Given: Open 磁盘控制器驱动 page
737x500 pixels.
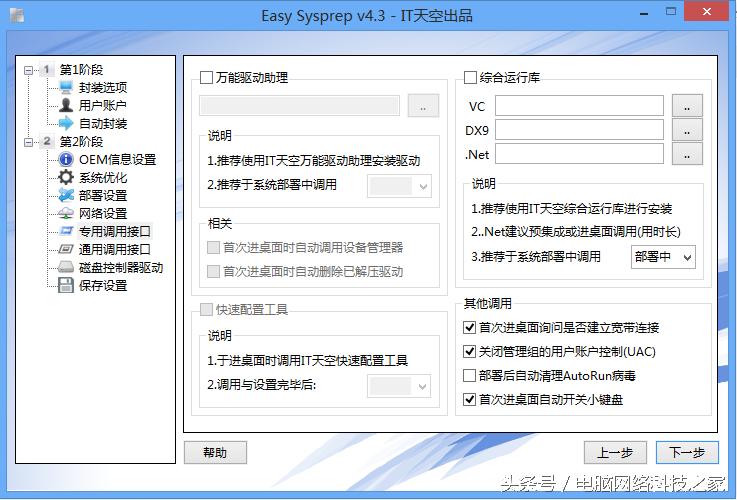Looking at the screenshot, I should click(x=121, y=267).
